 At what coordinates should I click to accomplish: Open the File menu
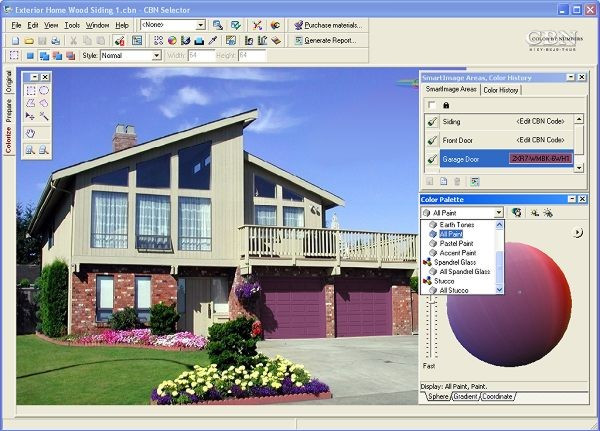[16, 25]
